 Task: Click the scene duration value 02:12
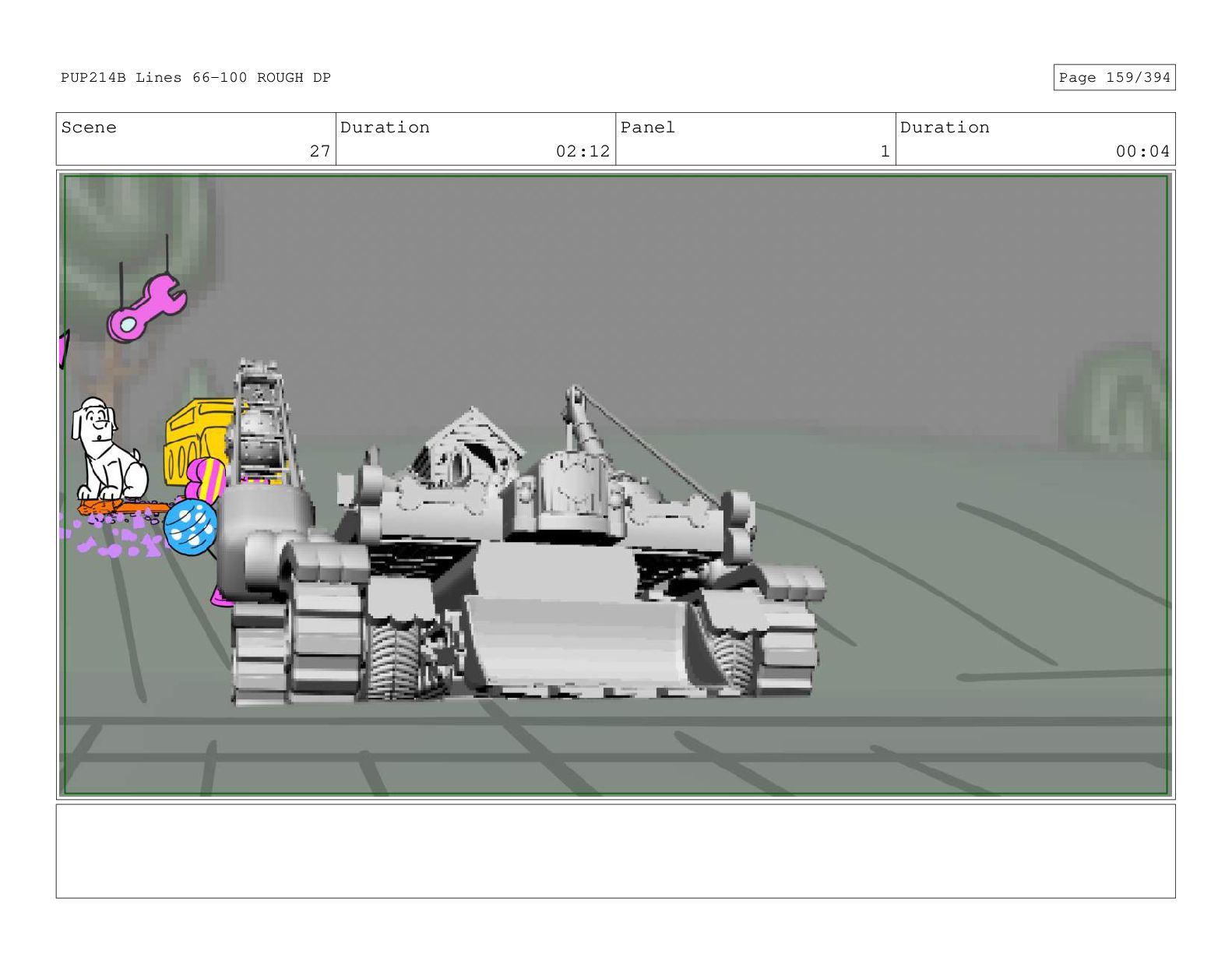click(x=583, y=151)
